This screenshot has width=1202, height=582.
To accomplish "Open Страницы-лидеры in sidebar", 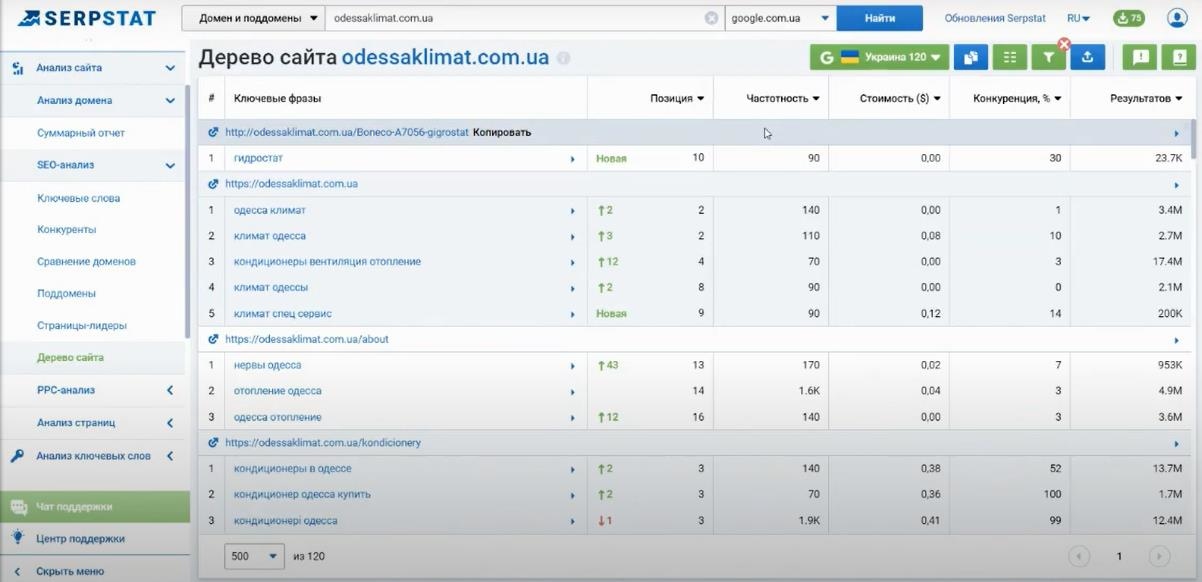I will point(82,325).
